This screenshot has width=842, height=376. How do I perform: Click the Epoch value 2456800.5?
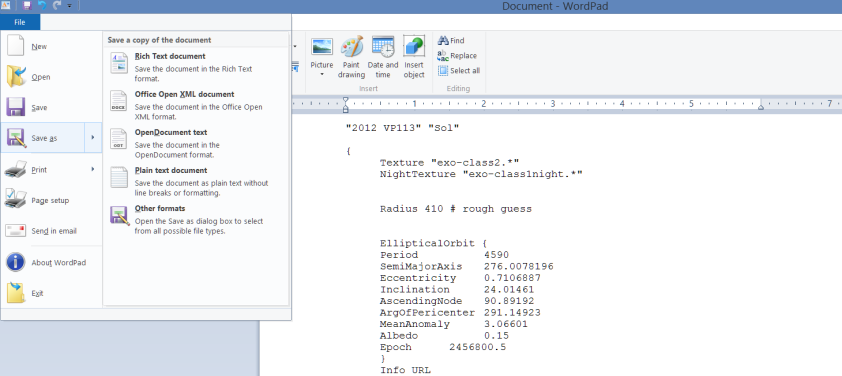point(477,347)
